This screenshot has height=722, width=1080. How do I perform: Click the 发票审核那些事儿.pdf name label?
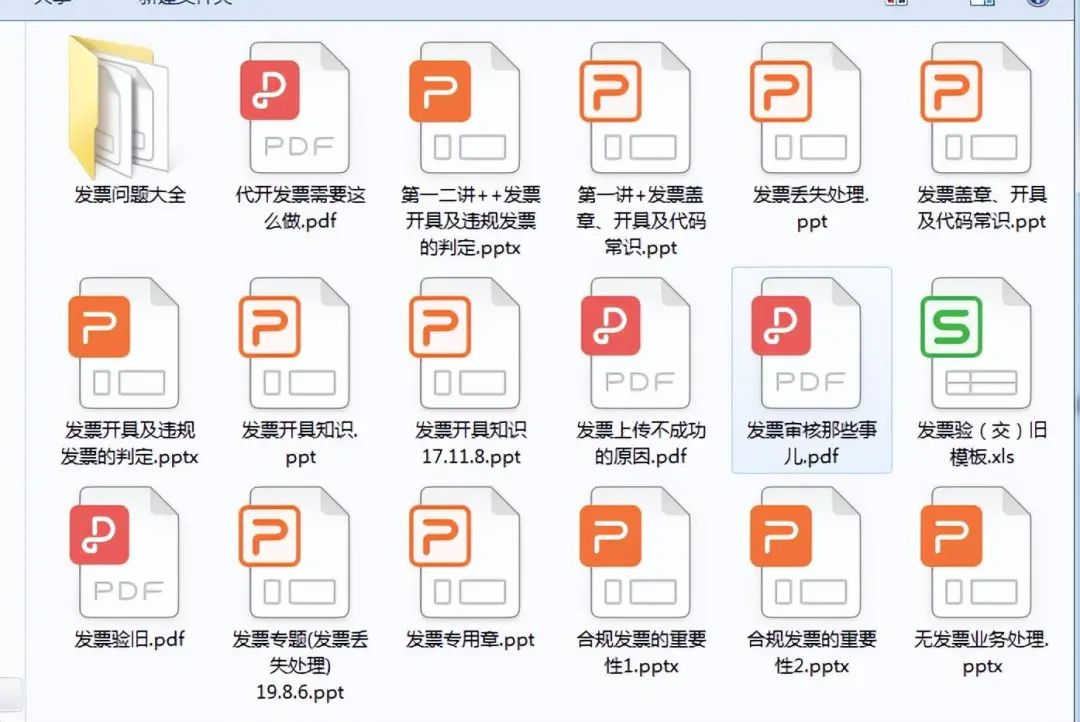click(x=811, y=444)
